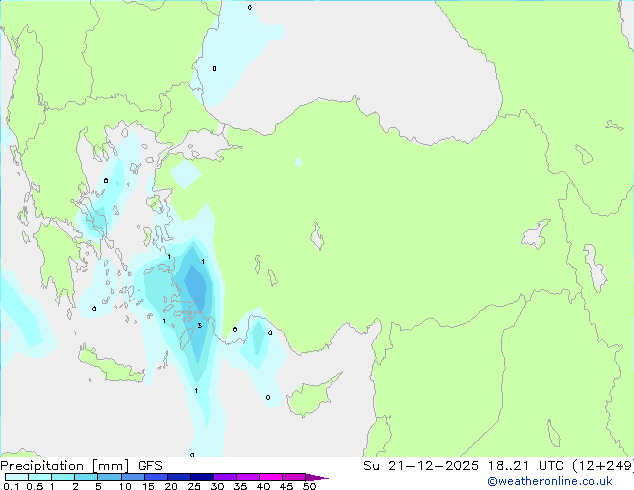The width and height of the screenshot is (634, 490).
Task: Click the darkest blue precipitation core on the map
Action: (x=197, y=285)
